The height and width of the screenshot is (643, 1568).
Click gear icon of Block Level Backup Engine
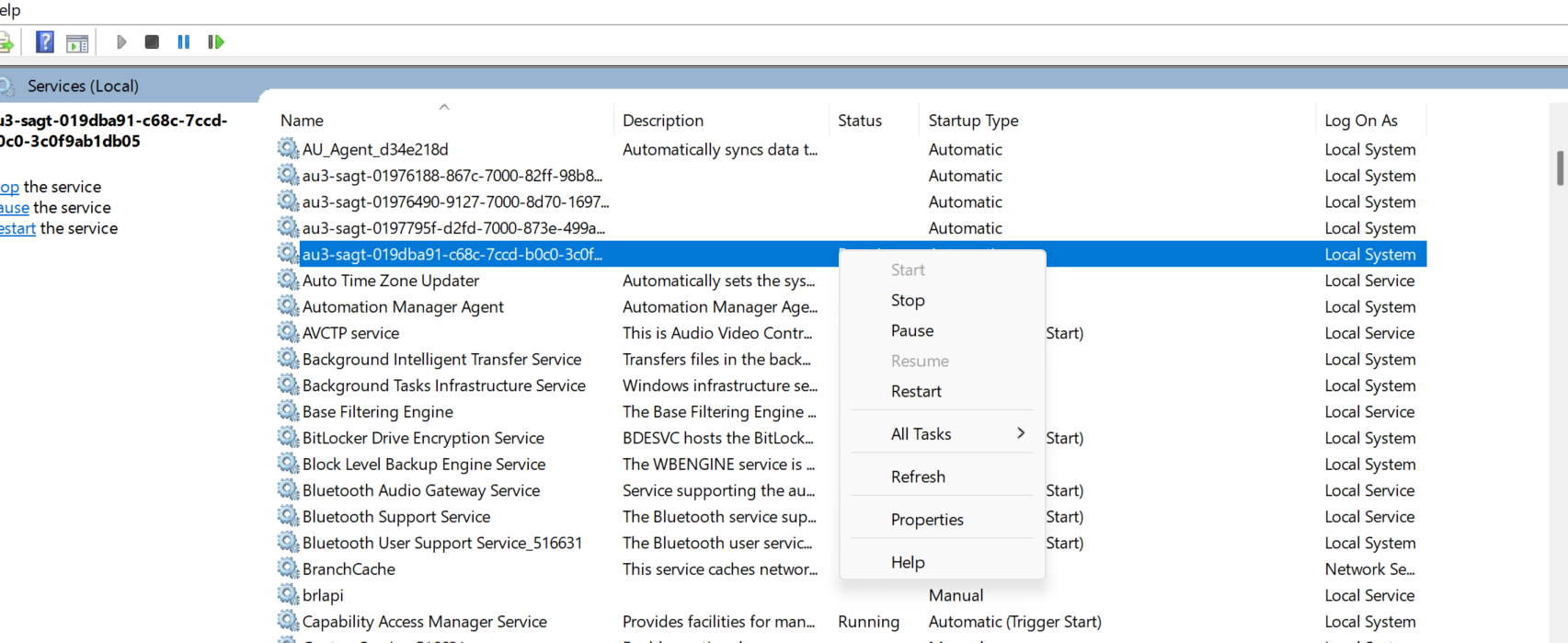tap(288, 464)
